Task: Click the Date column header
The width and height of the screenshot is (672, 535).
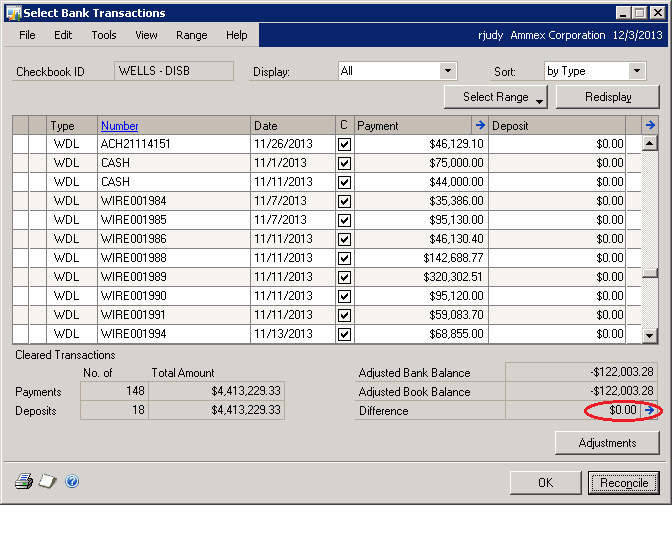Action: coord(293,126)
